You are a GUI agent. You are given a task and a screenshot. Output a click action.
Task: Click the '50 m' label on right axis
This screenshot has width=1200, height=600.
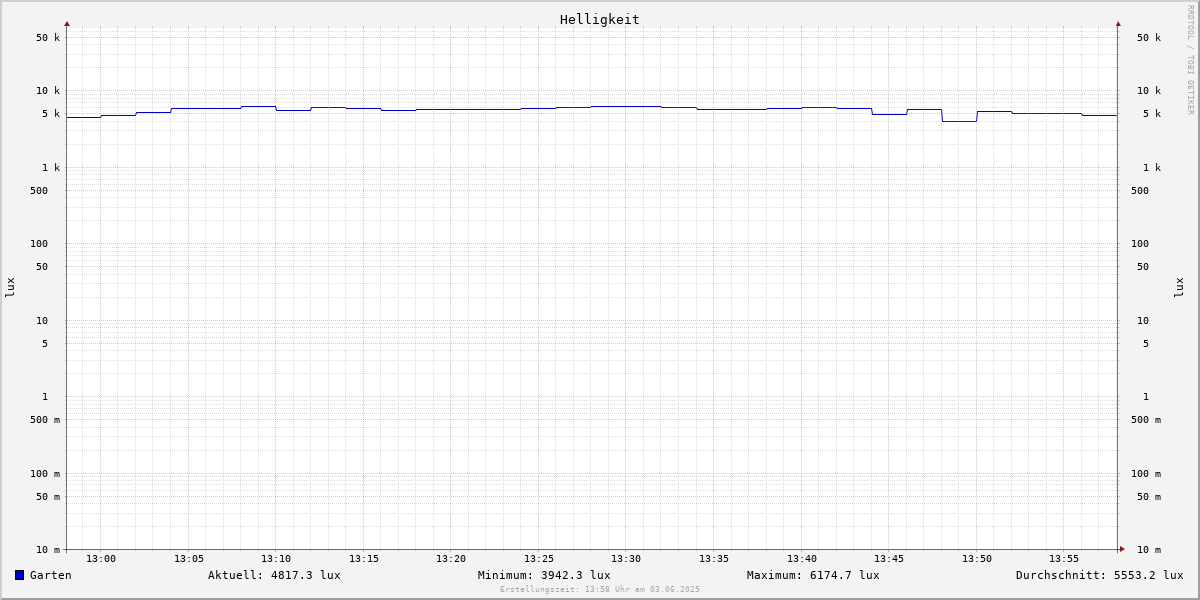point(1149,497)
